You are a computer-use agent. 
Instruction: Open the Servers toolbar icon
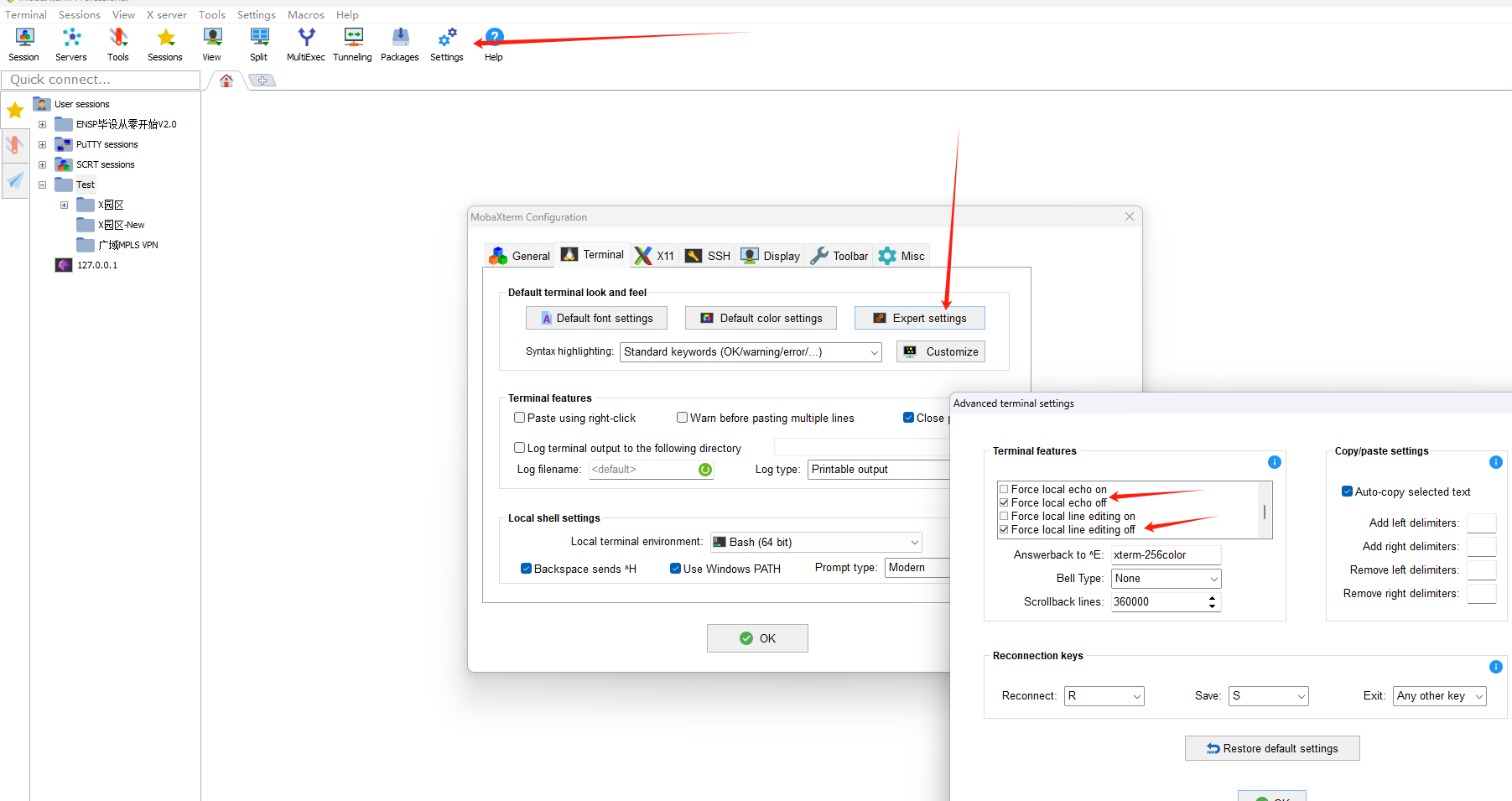pyautogui.click(x=71, y=44)
